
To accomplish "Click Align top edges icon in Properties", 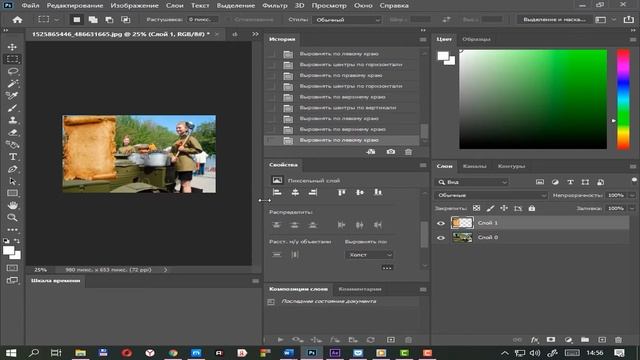I will [342, 192].
